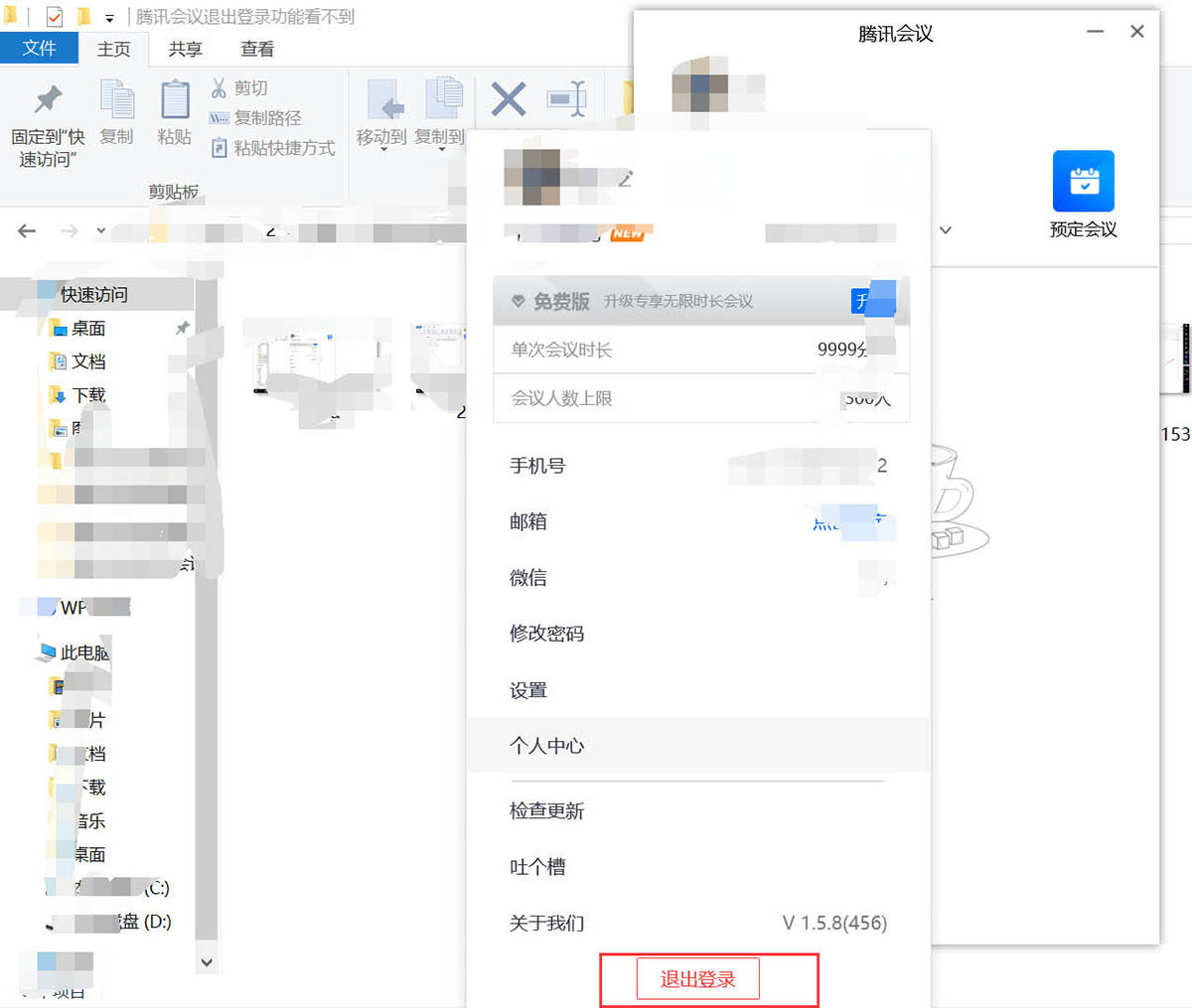Viewport: 1192px width, 1008px height.
Task: Click the Phone Number (手机号) row
Action: tap(698, 466)
